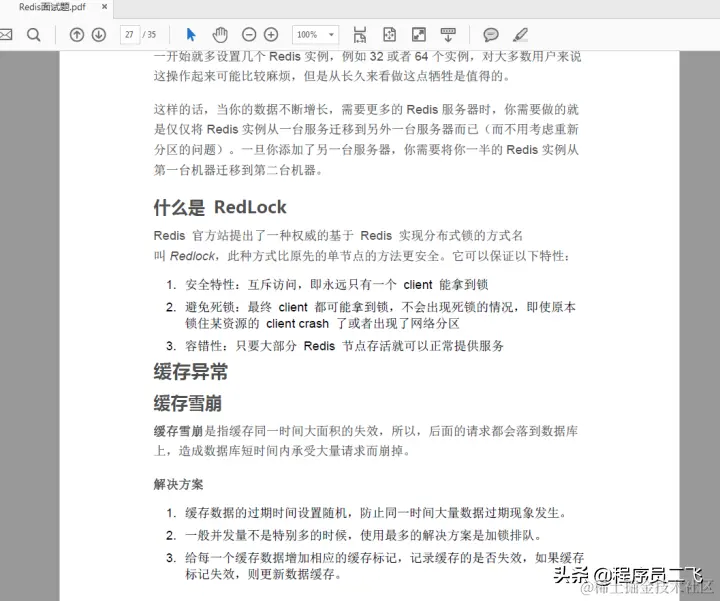
Task: Click the paragraph line 第一台机器迁移到第二台机器
Action: [238, 170]
